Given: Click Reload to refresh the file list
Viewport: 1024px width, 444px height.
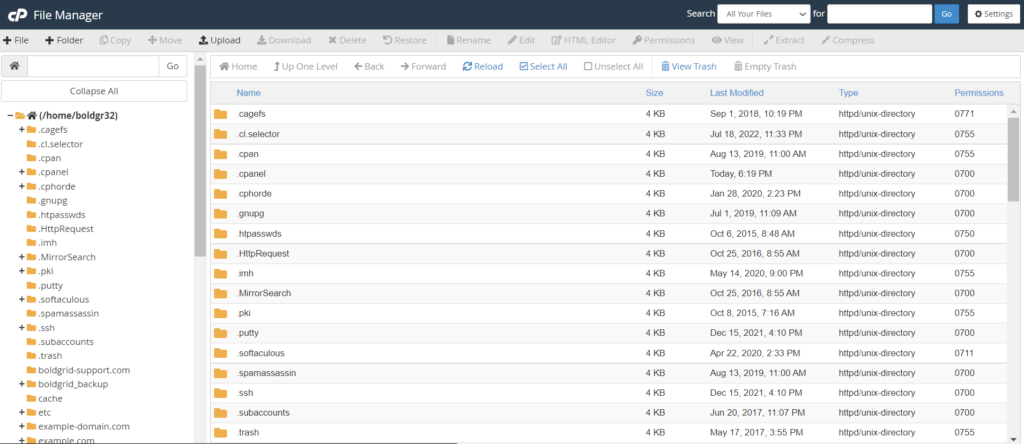Looking at the screenshot, I should click(x=482, y=67).
